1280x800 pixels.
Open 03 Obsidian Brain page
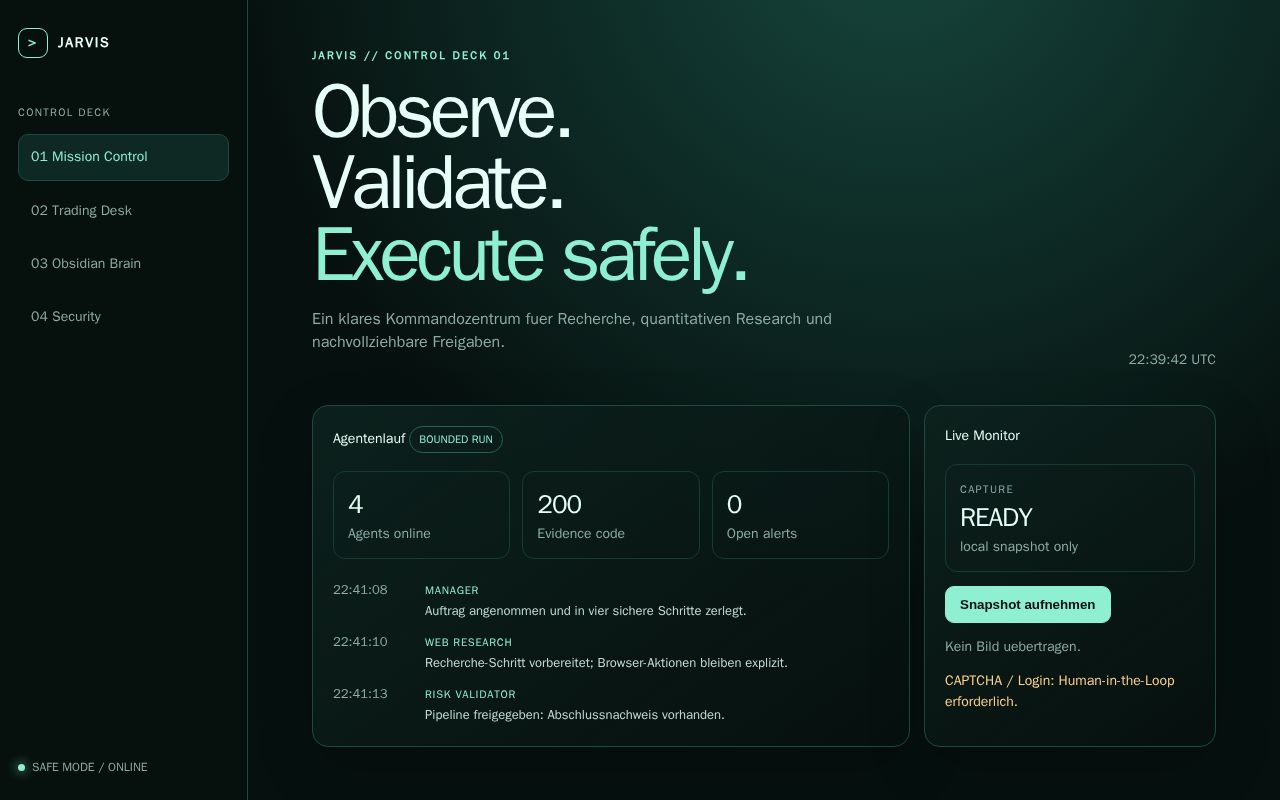[123, 263]
